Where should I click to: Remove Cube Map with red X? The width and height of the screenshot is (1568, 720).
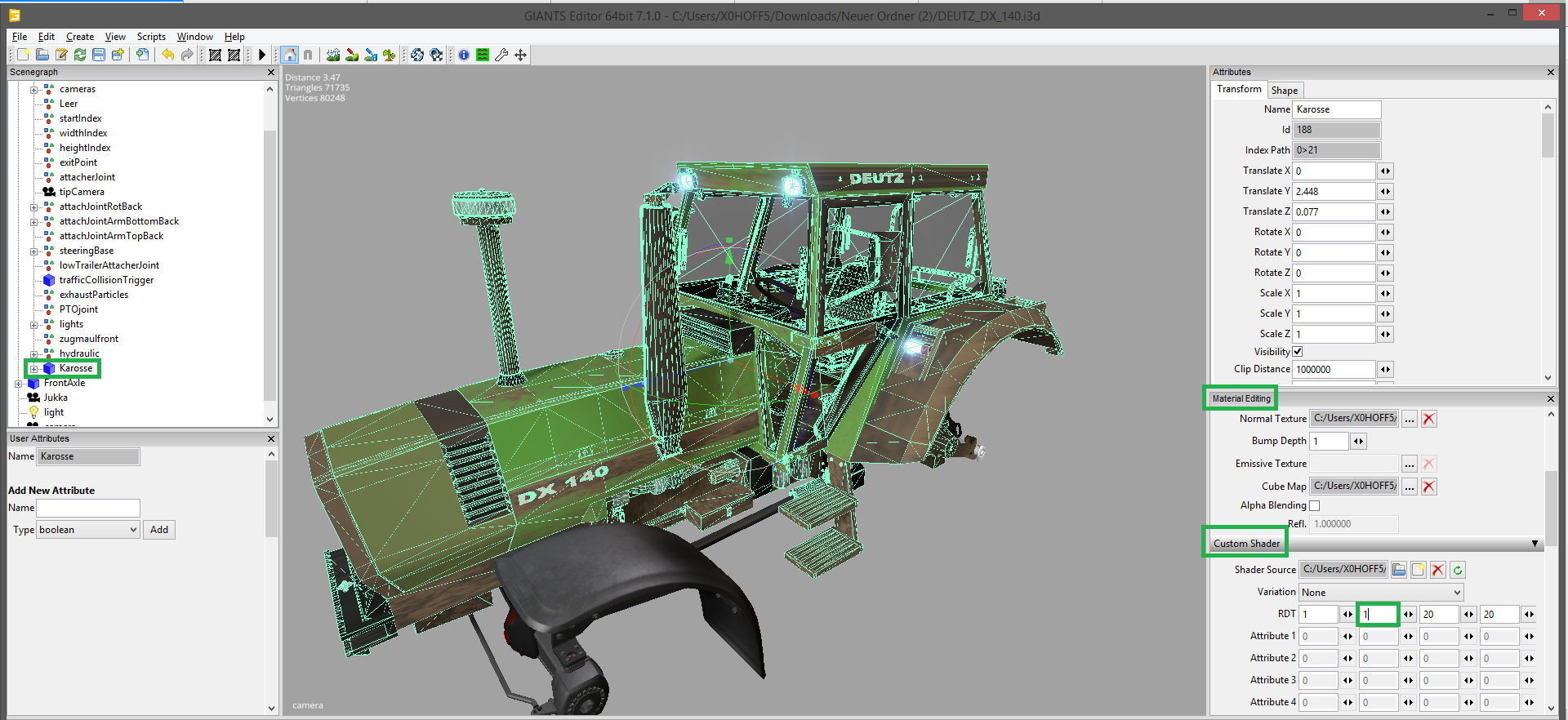point(1428,487)
